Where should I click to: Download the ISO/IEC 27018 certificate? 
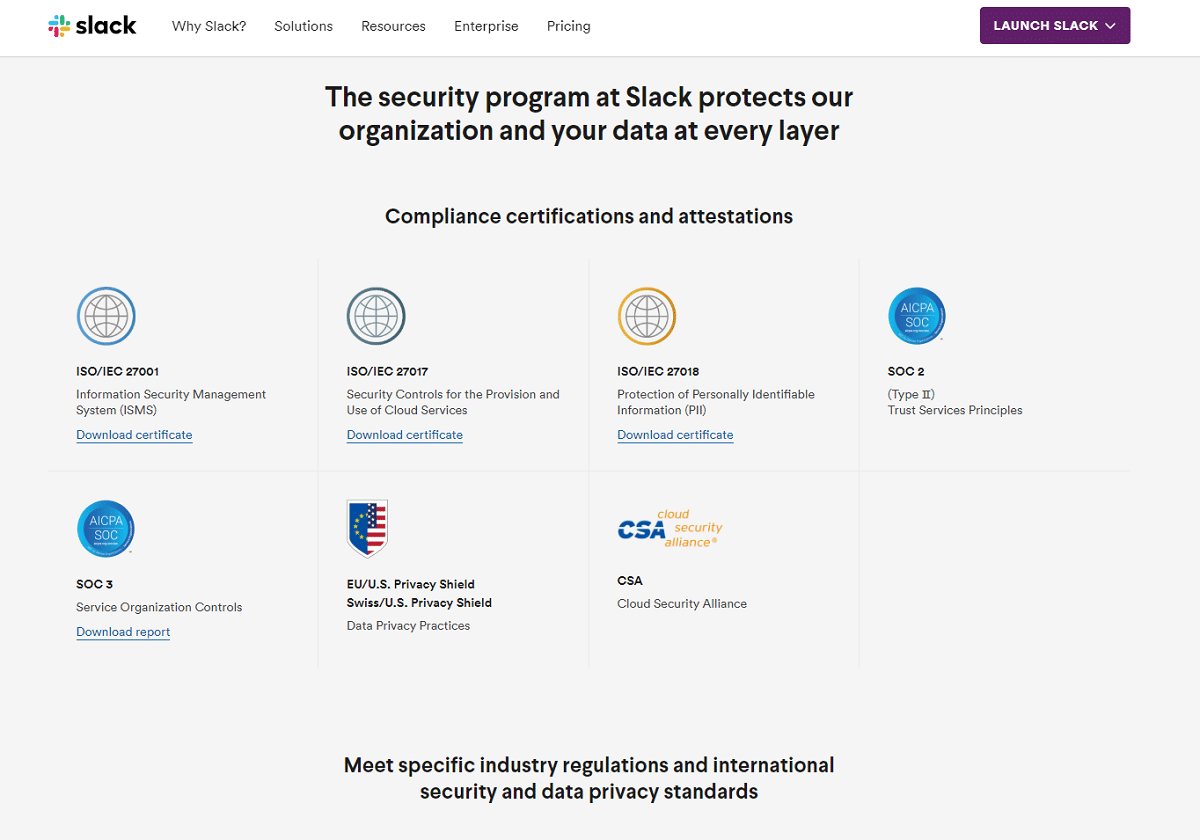click(x=675, y=434)
